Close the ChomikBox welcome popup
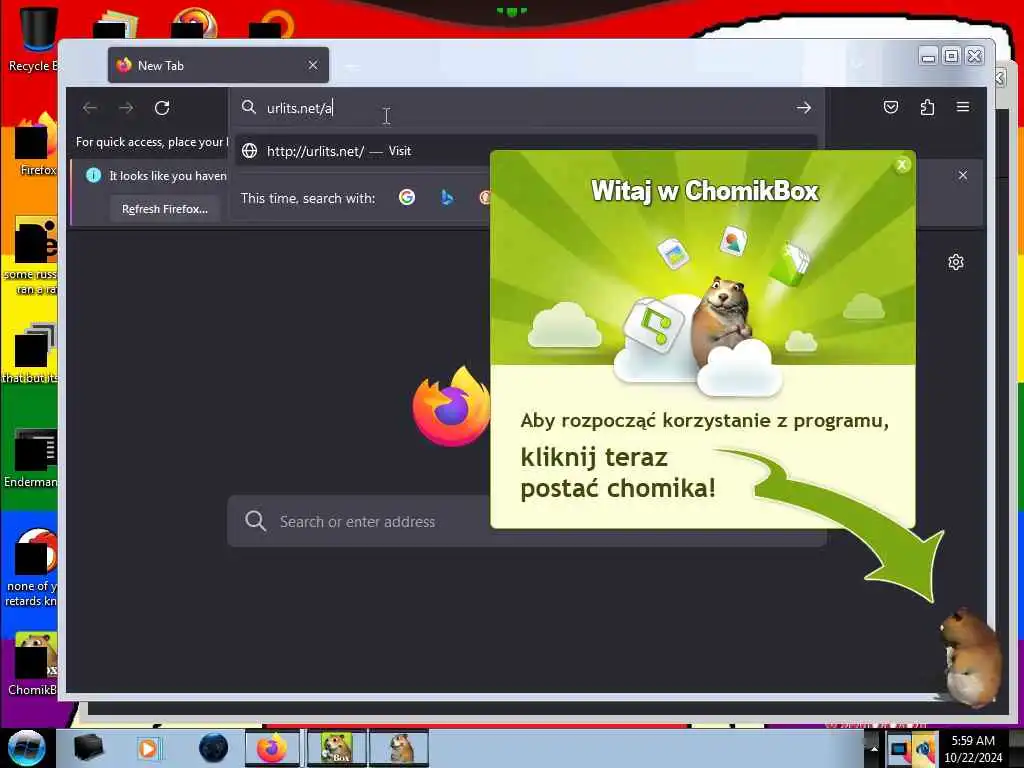Screen dimensions: 1024x768 click(x=902, y=165)
